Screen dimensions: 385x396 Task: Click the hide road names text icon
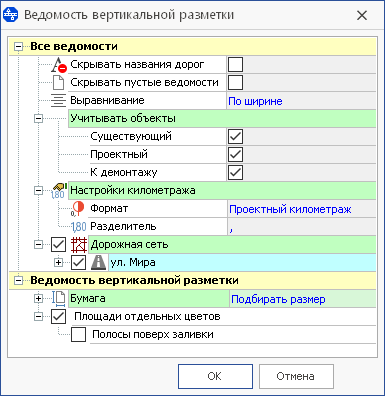point(59,65)
